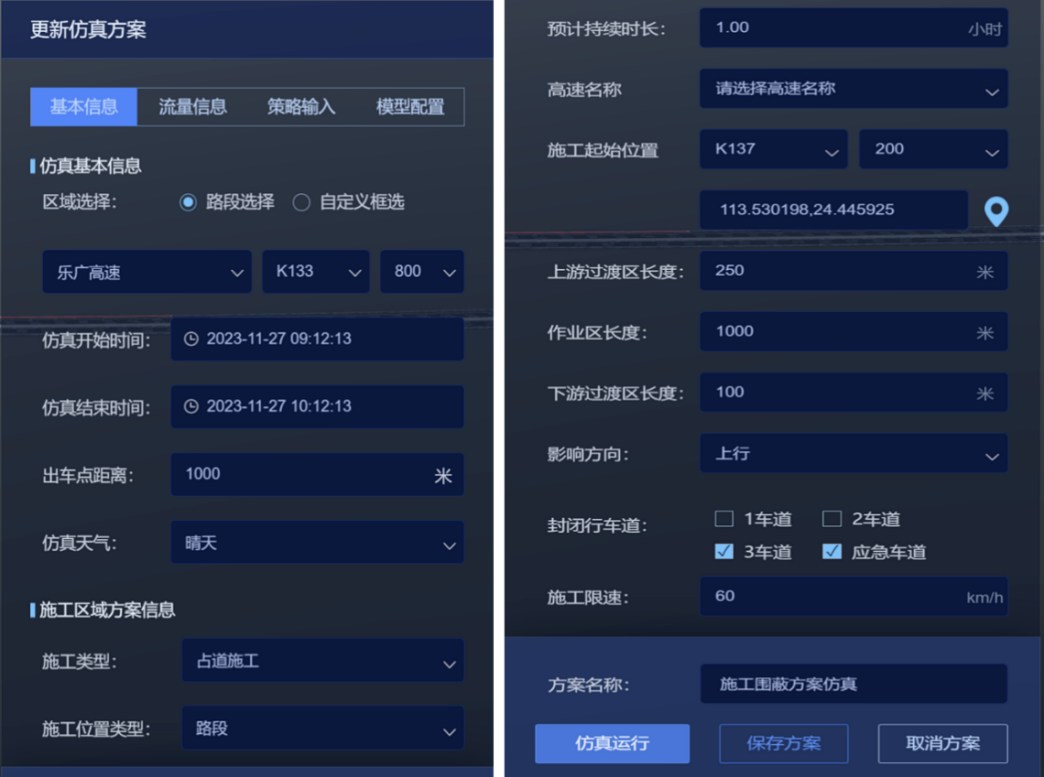Screen dimensions: 1044x777
Task: Open the 800 offset dropdown
Action: (422, 272)
